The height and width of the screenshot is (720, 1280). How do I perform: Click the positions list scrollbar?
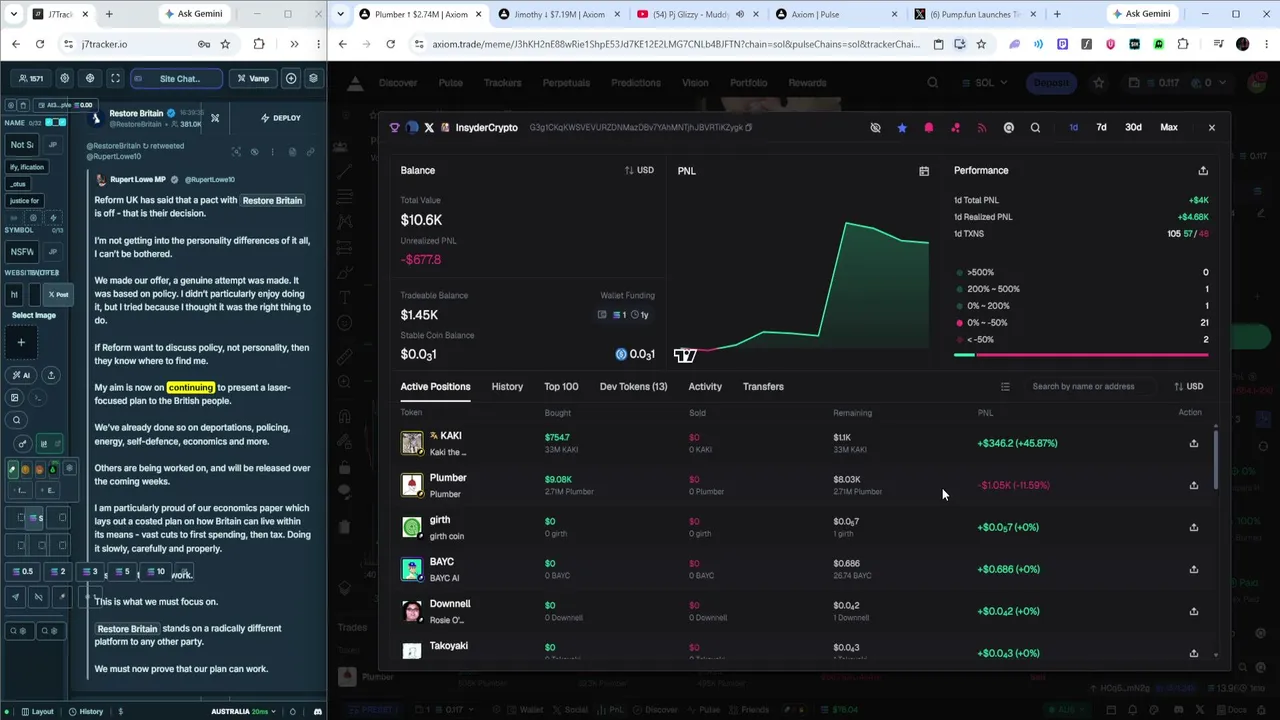[x=1216, y=460]
